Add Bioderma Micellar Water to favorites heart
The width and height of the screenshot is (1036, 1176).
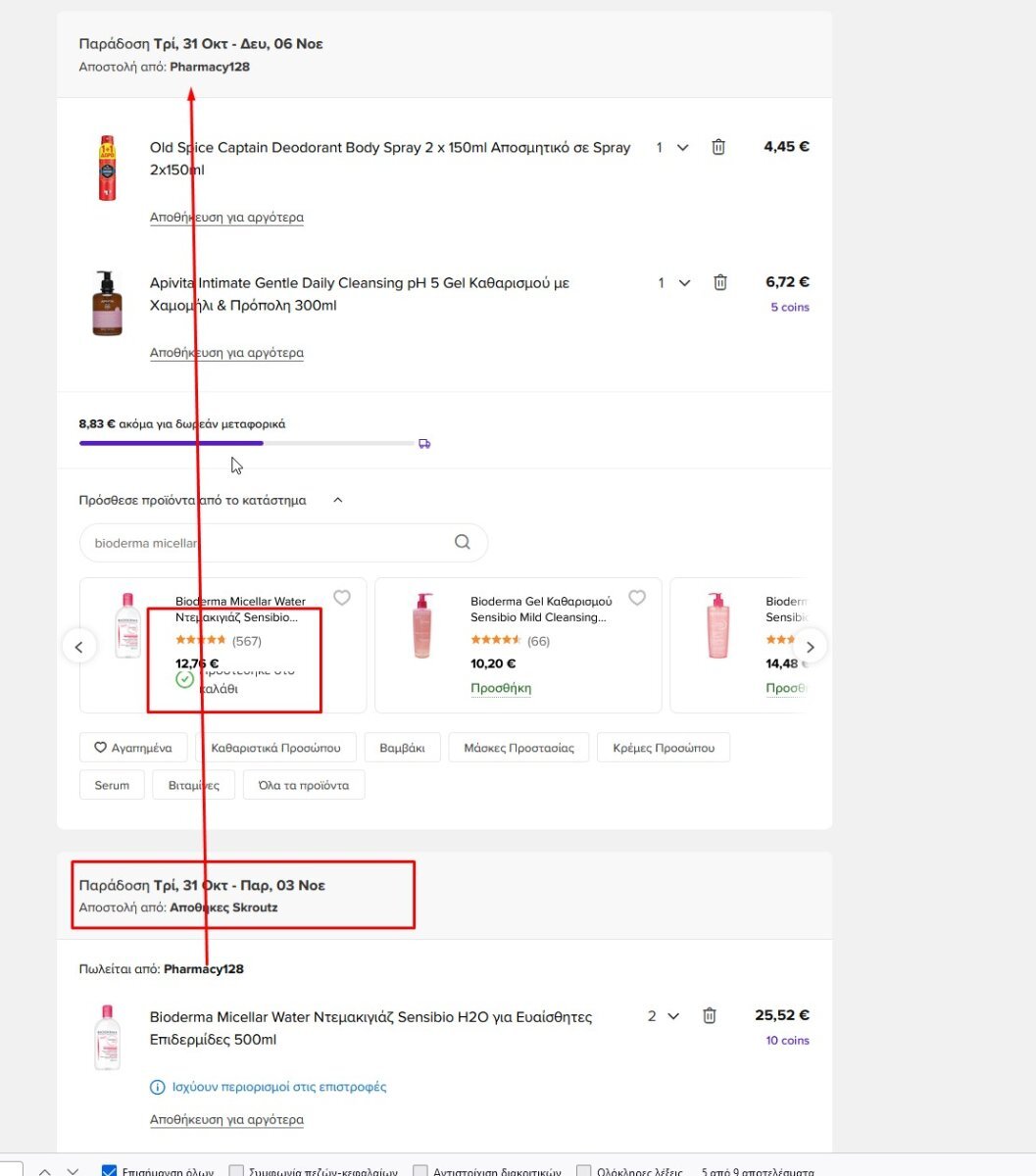click(x=342, y=598)
